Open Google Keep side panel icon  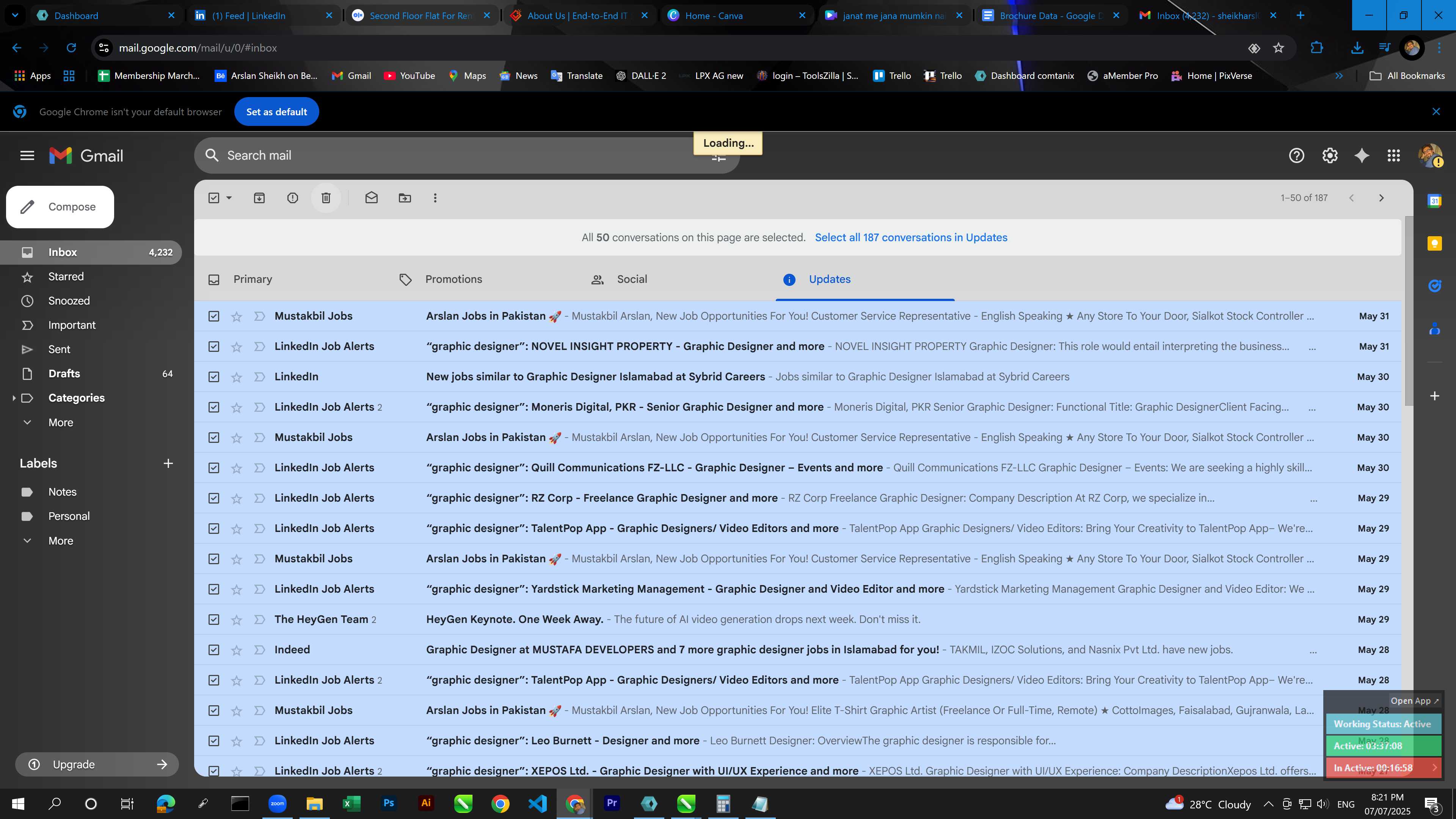(1434, 243)
